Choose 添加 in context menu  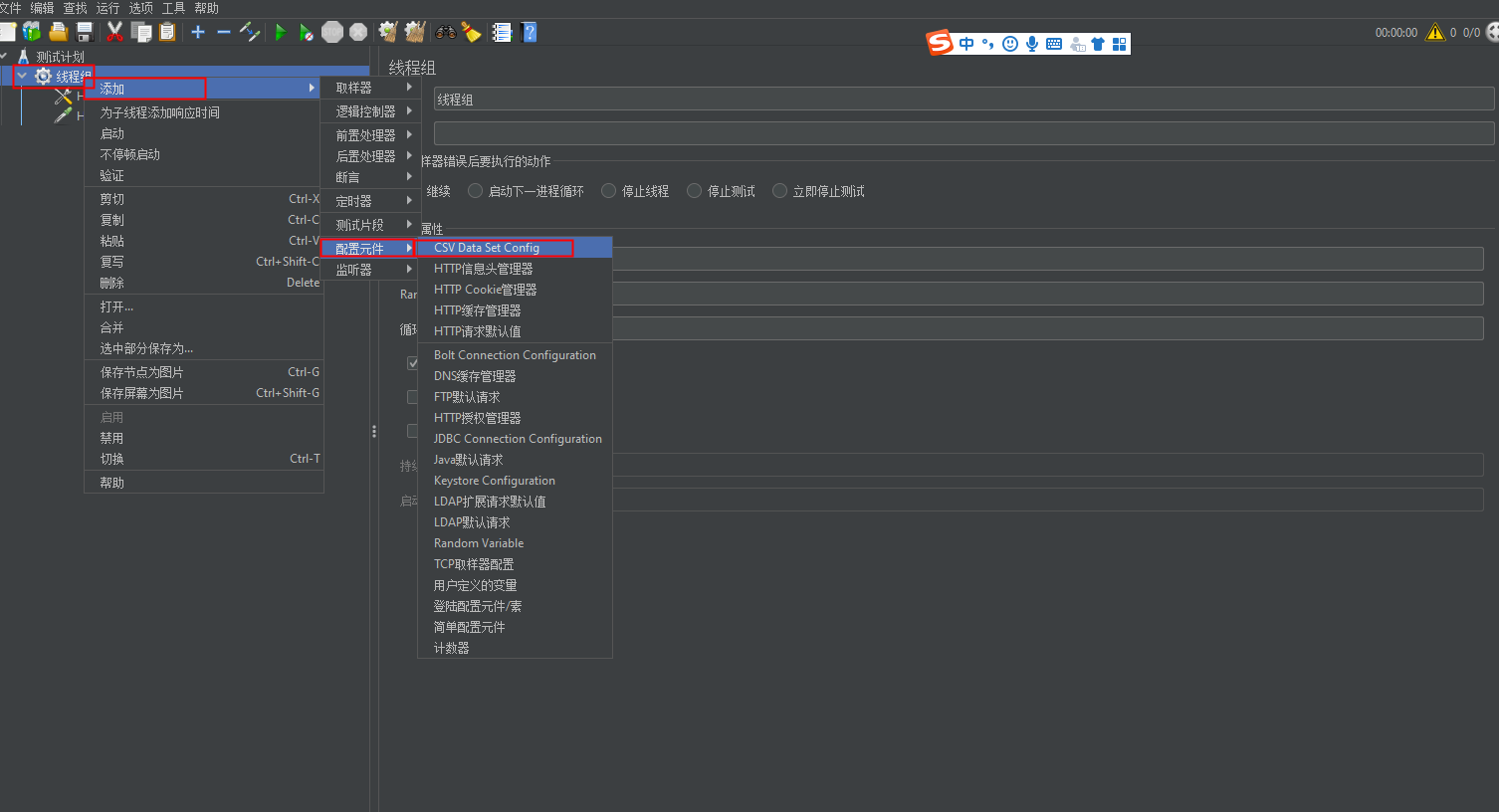click(204, 89)
